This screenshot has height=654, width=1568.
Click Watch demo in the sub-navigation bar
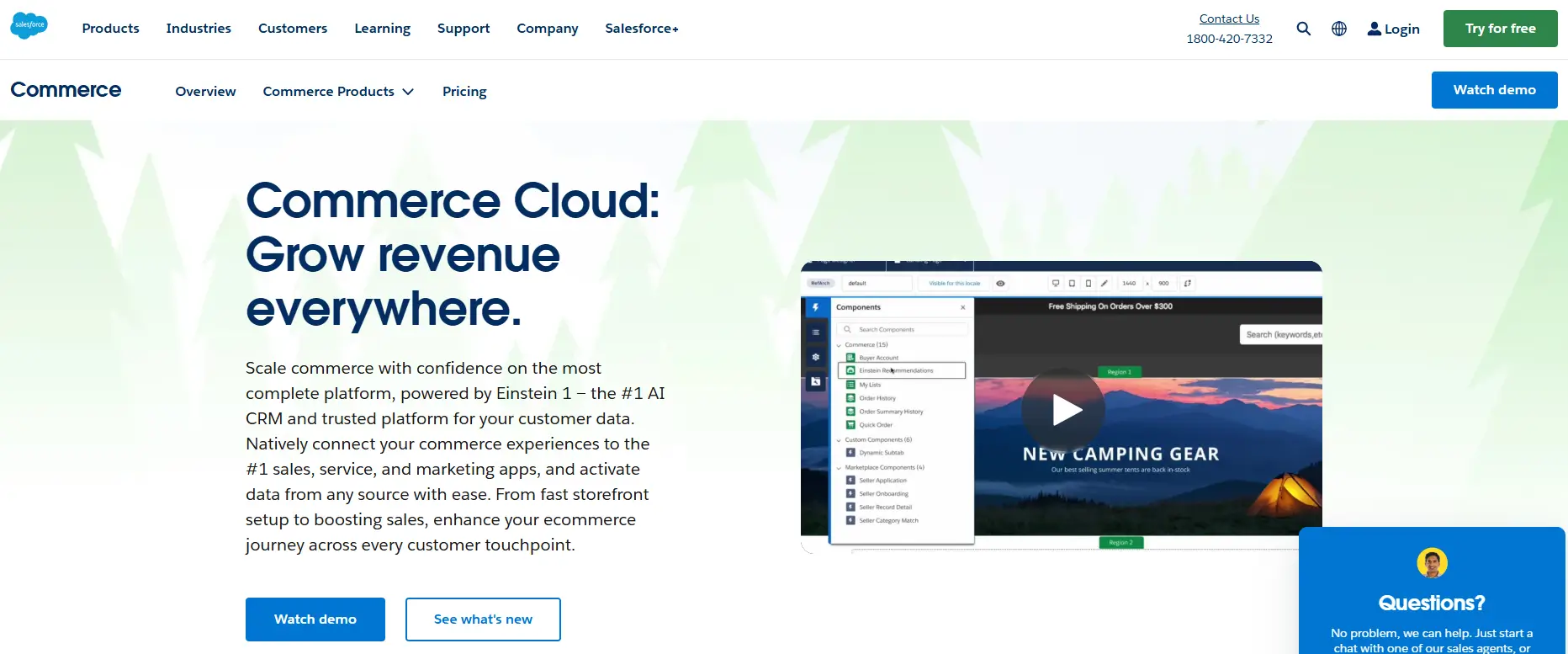pos(1495,90)
